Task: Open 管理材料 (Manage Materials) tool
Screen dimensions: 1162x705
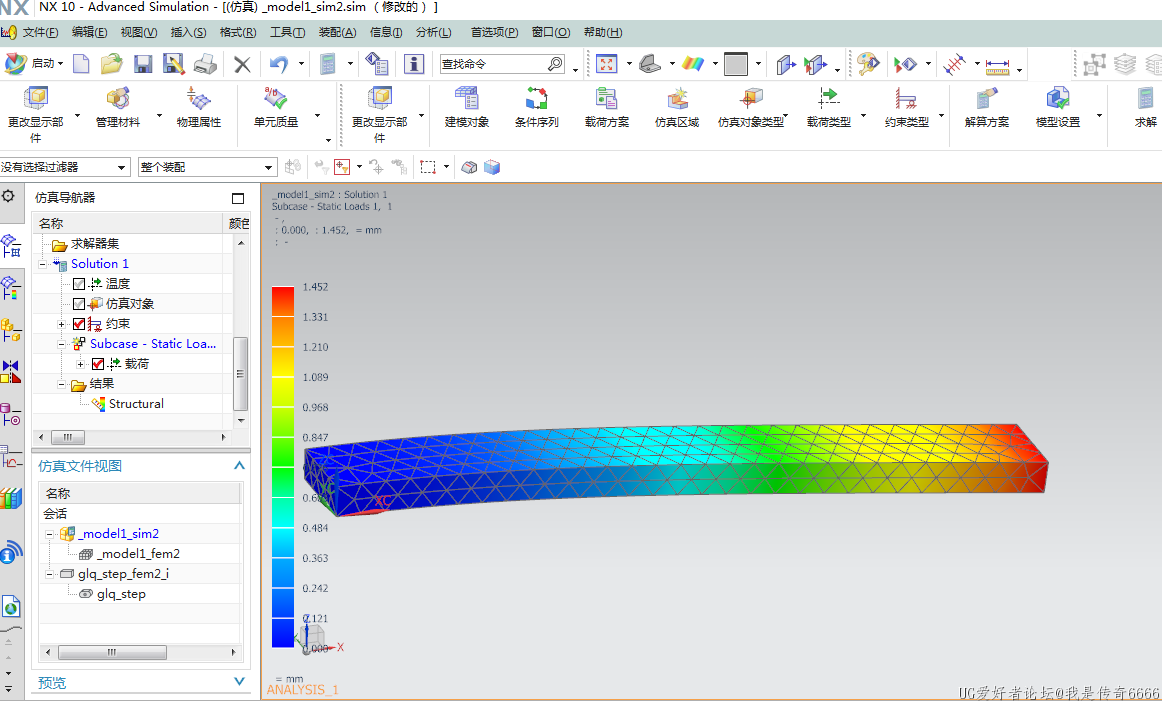Action: tap(118, 107)
